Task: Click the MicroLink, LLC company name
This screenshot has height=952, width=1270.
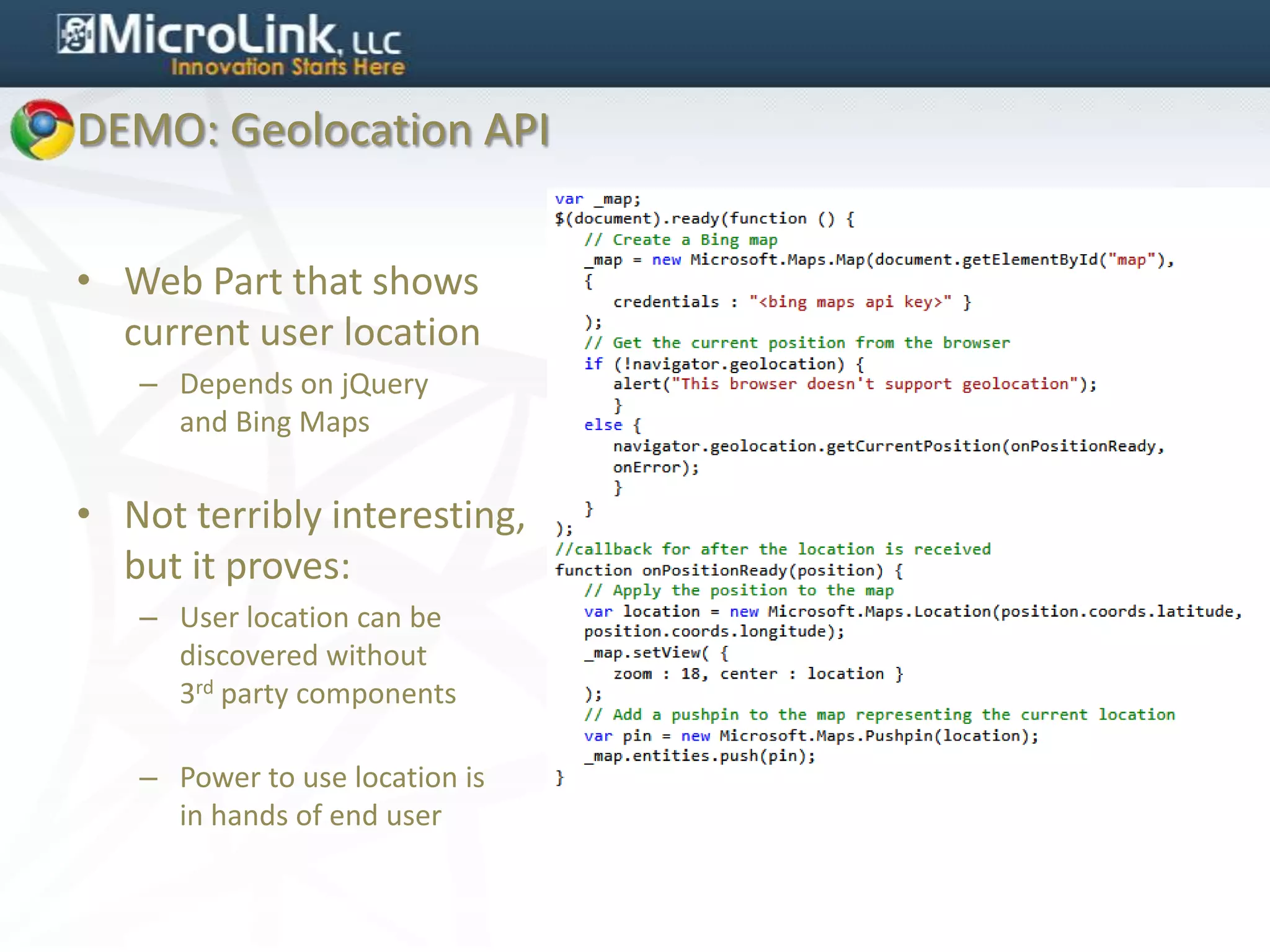Action: 248,35
